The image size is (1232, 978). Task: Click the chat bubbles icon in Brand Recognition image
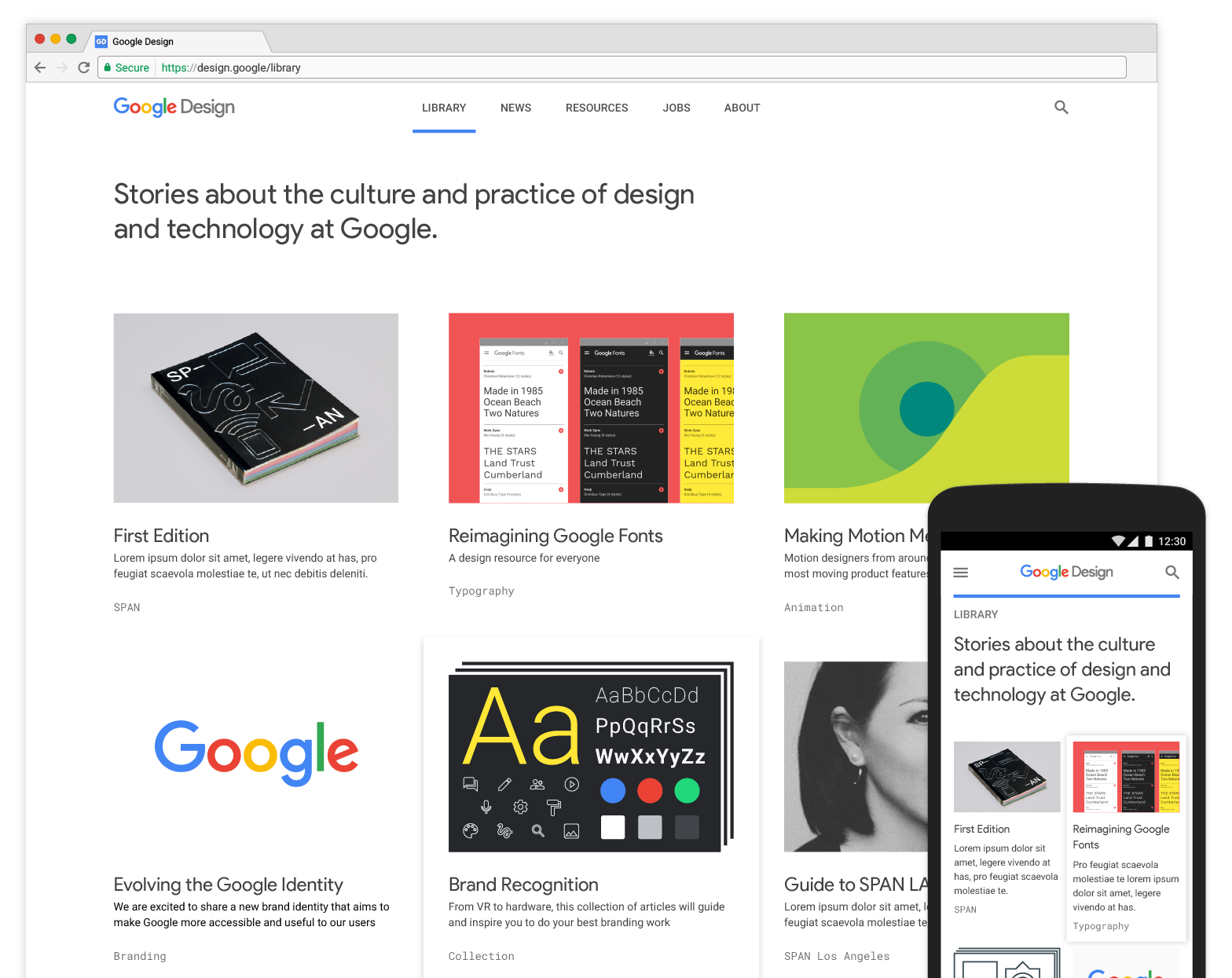tap(470, 784)
